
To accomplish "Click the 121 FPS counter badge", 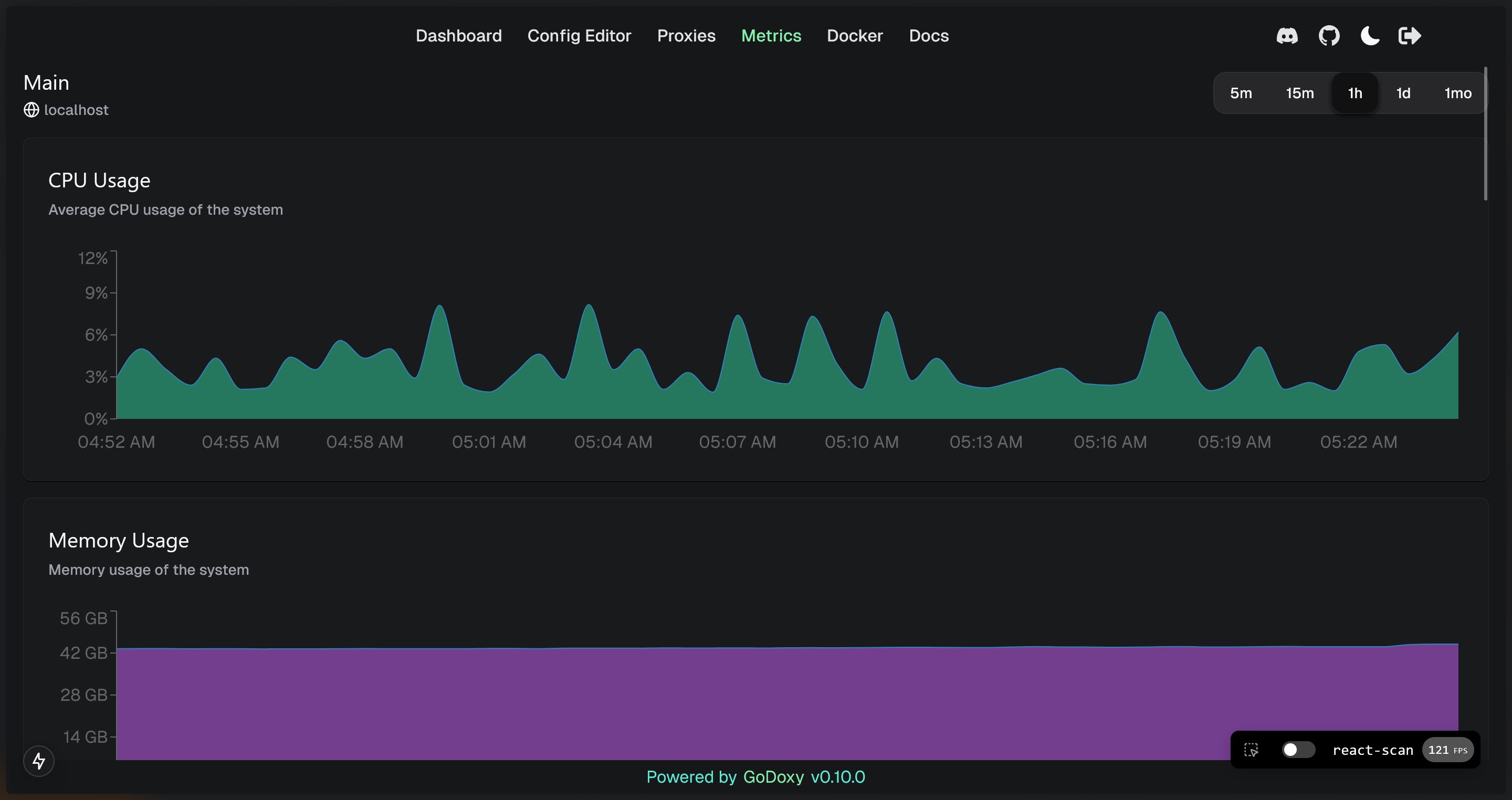I will point(1447,750).
